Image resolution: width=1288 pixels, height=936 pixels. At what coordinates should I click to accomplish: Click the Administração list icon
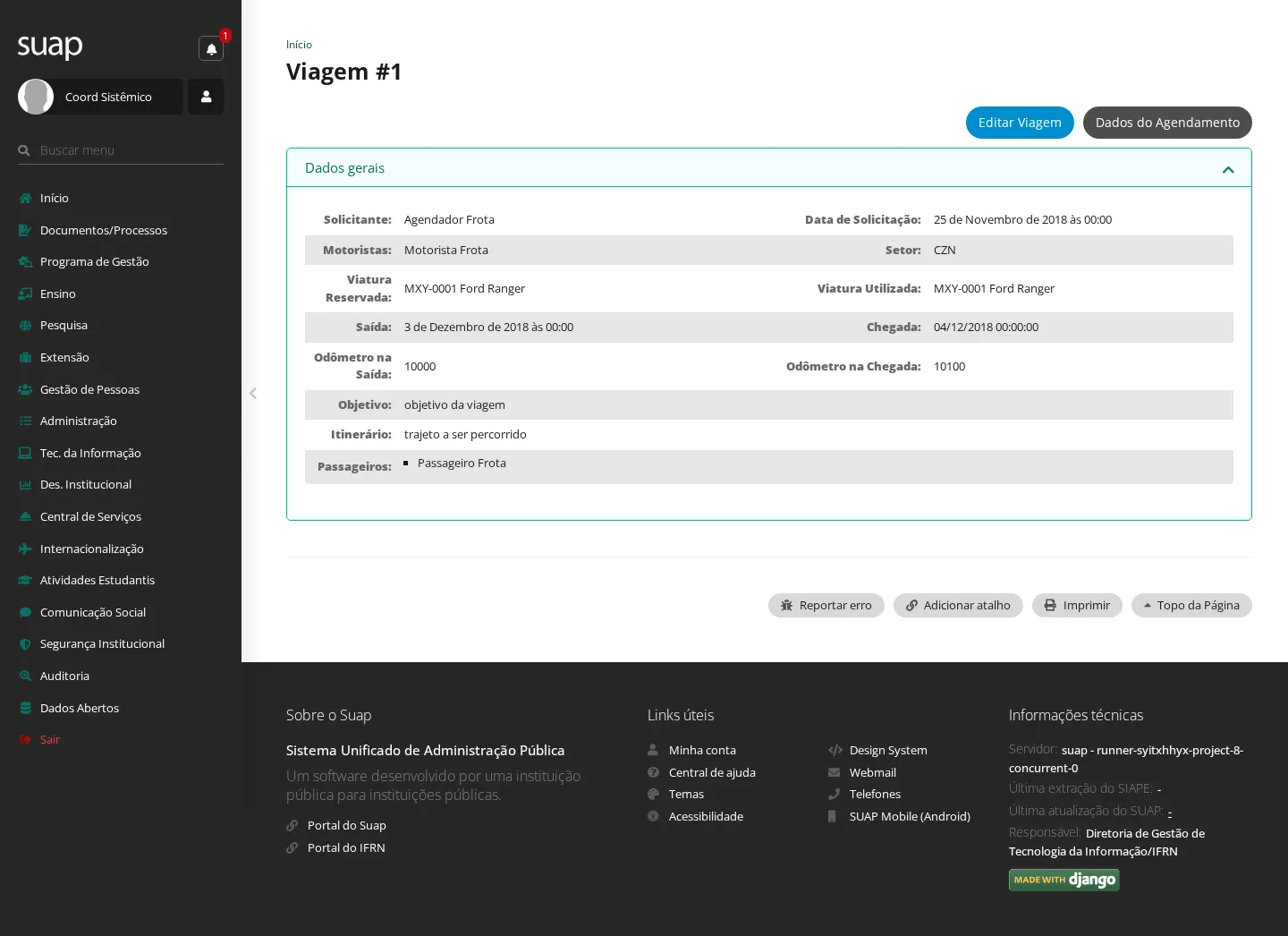pyautogui.click(x=25, y=421)
